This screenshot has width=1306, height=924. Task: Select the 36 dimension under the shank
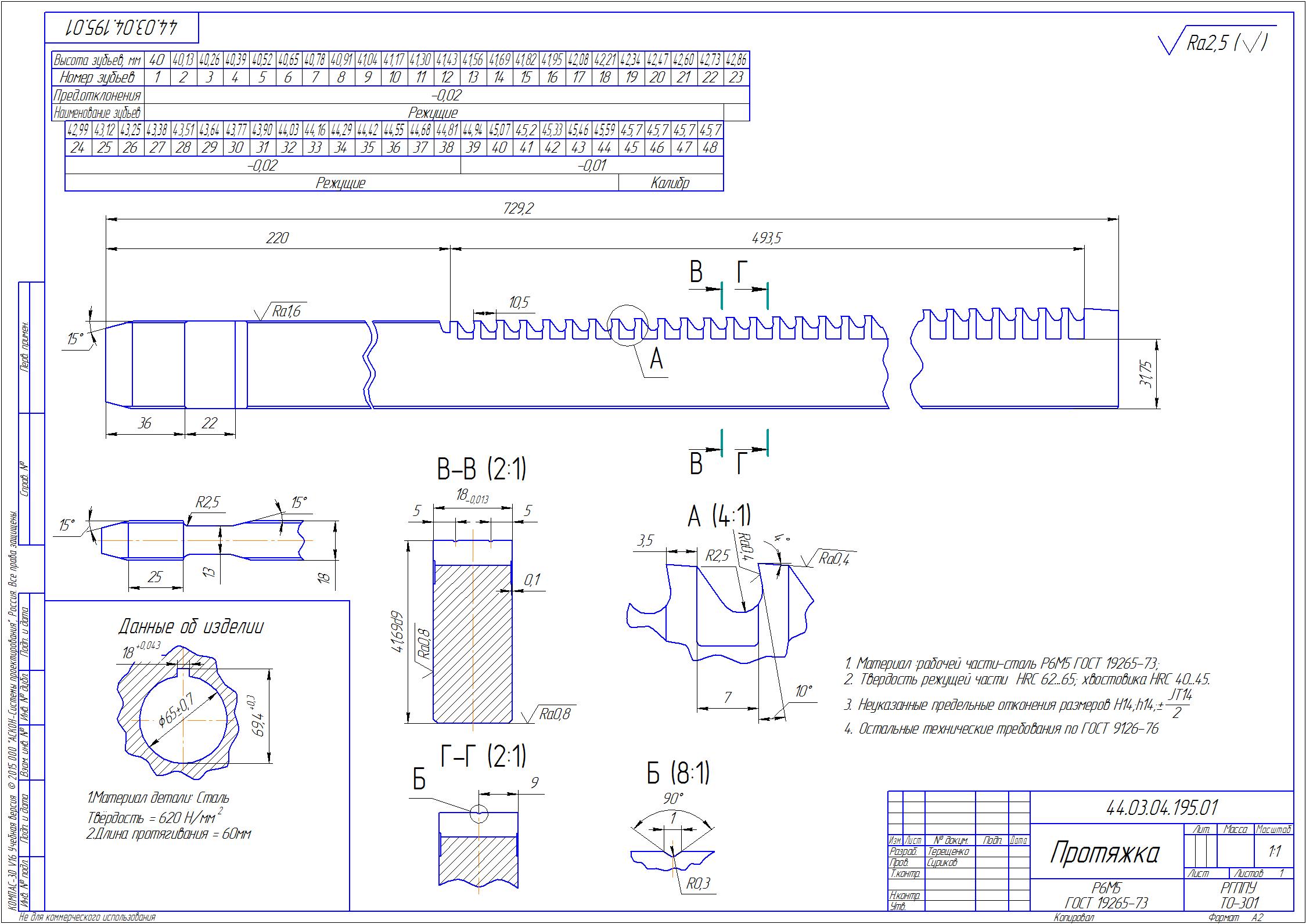(x=144, y=423)
